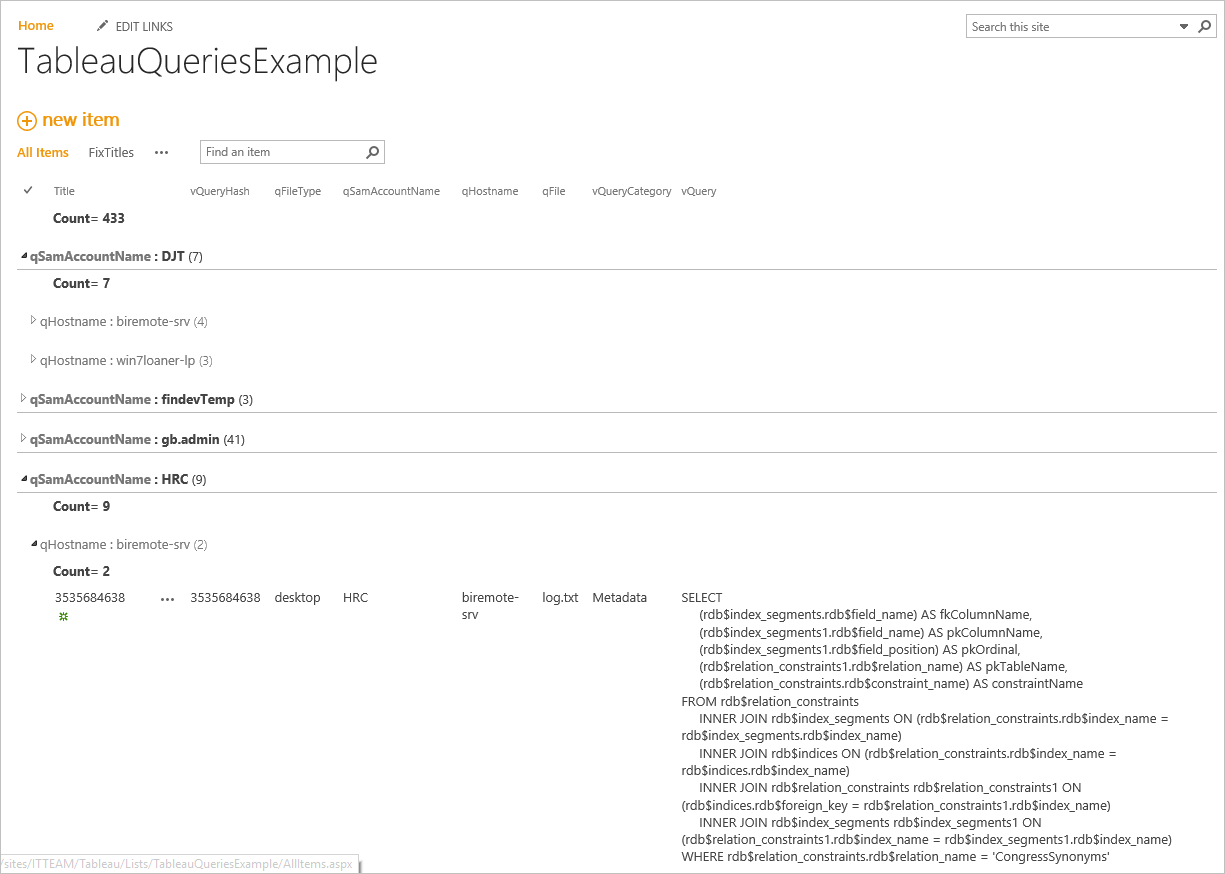Click the TableauQueriesExample page title

coord(198,62)
